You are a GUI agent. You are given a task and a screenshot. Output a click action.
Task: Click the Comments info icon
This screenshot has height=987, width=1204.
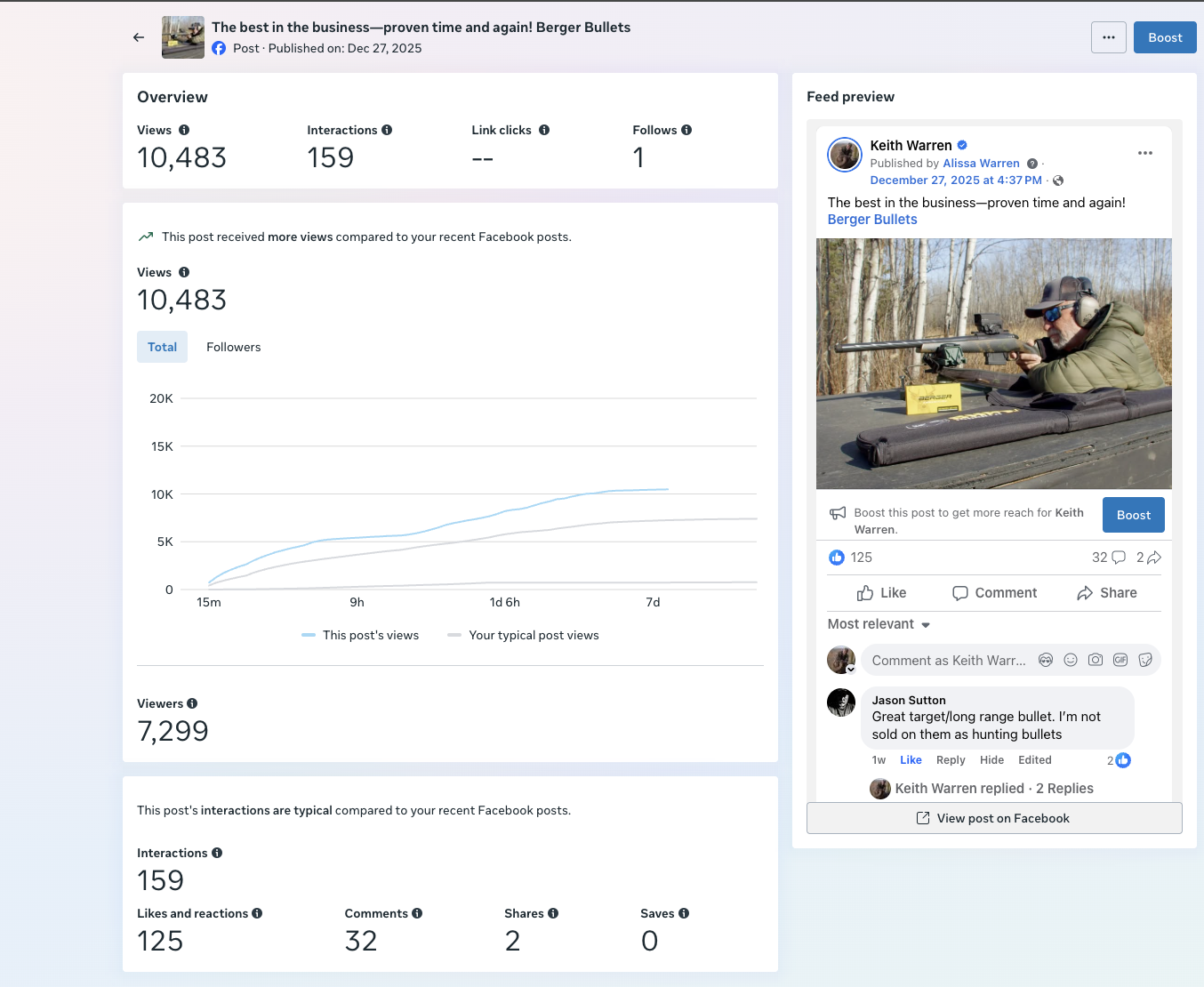(x=417, y=913)
